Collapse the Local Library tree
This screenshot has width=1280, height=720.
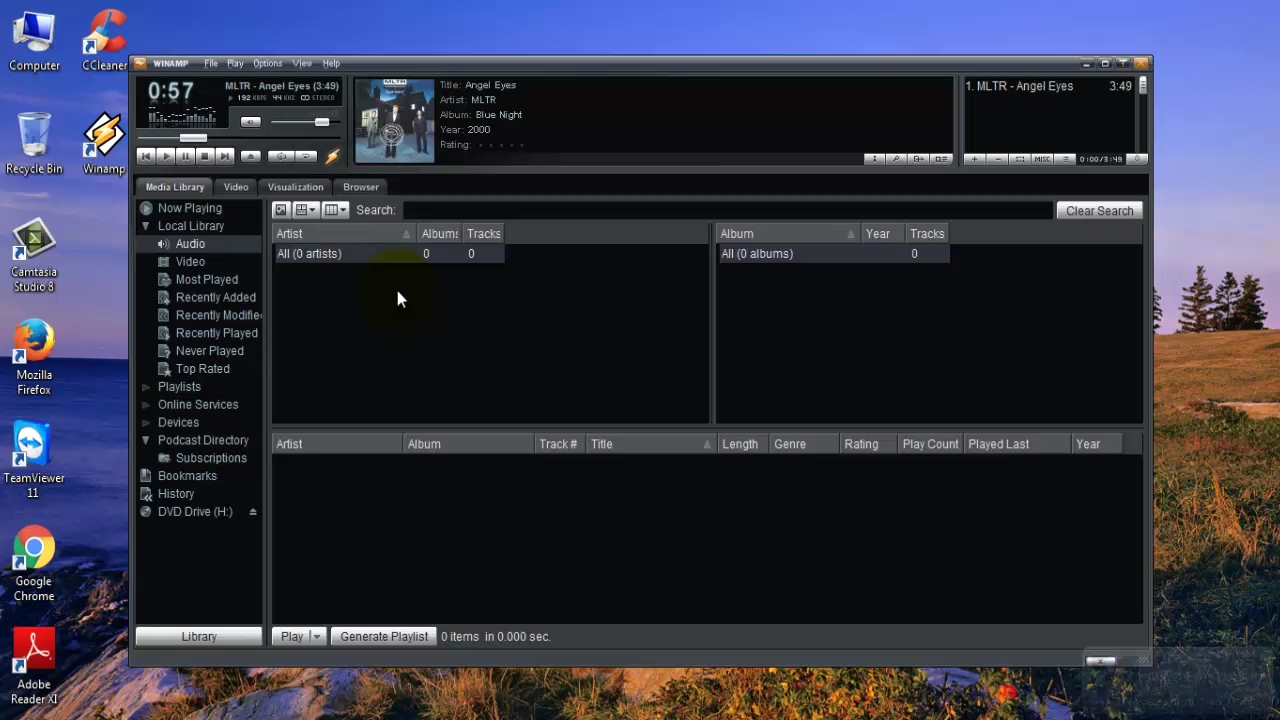pyautogui.click(x=146, y=226)
